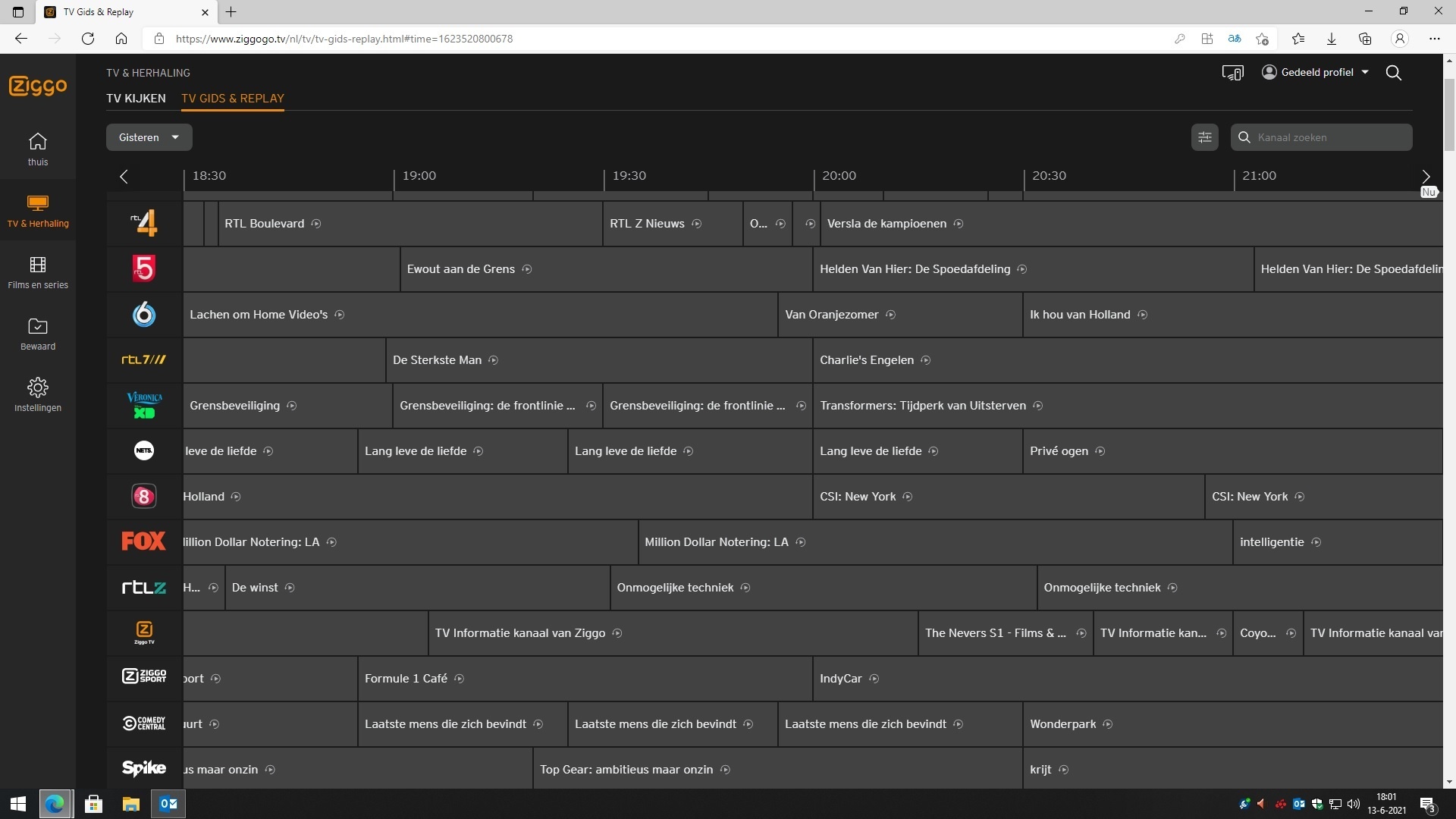Click the cast to screen icon
Viewport: 1456px width, 819px height.
tap(1232, 73)
